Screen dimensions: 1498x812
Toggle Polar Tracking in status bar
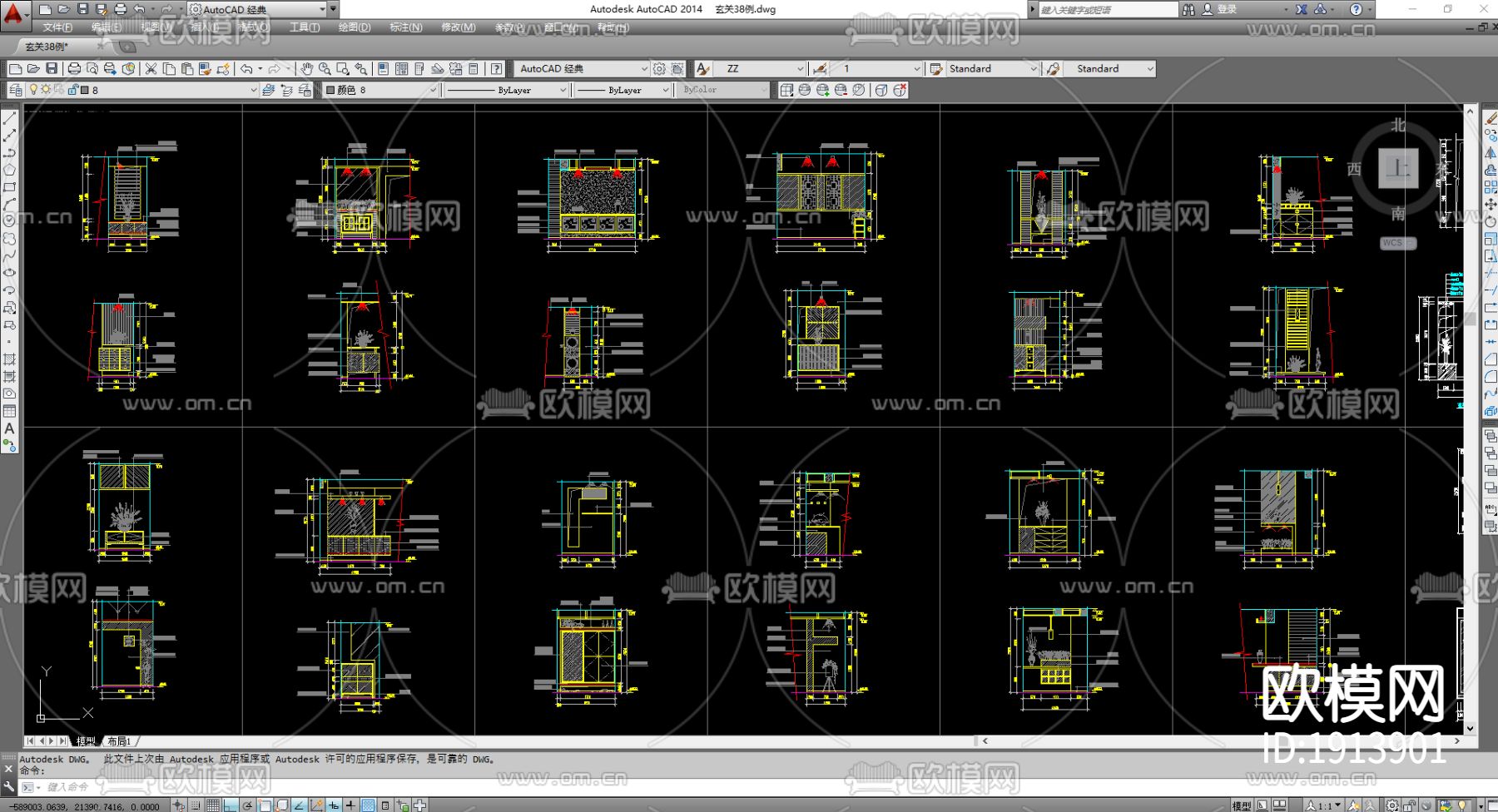[247, 805]
